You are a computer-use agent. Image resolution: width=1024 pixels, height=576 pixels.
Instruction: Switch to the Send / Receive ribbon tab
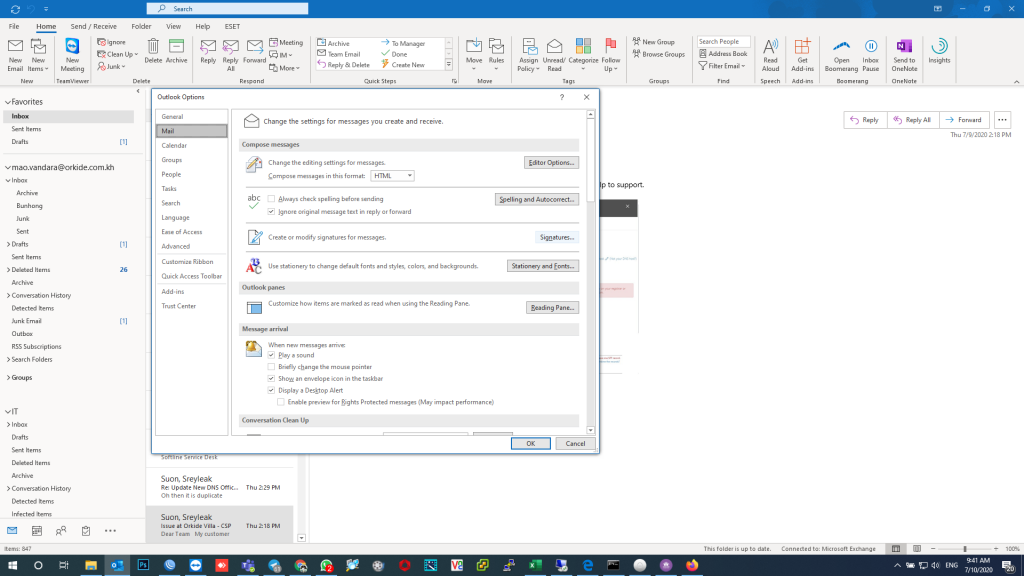click(92, 26)
